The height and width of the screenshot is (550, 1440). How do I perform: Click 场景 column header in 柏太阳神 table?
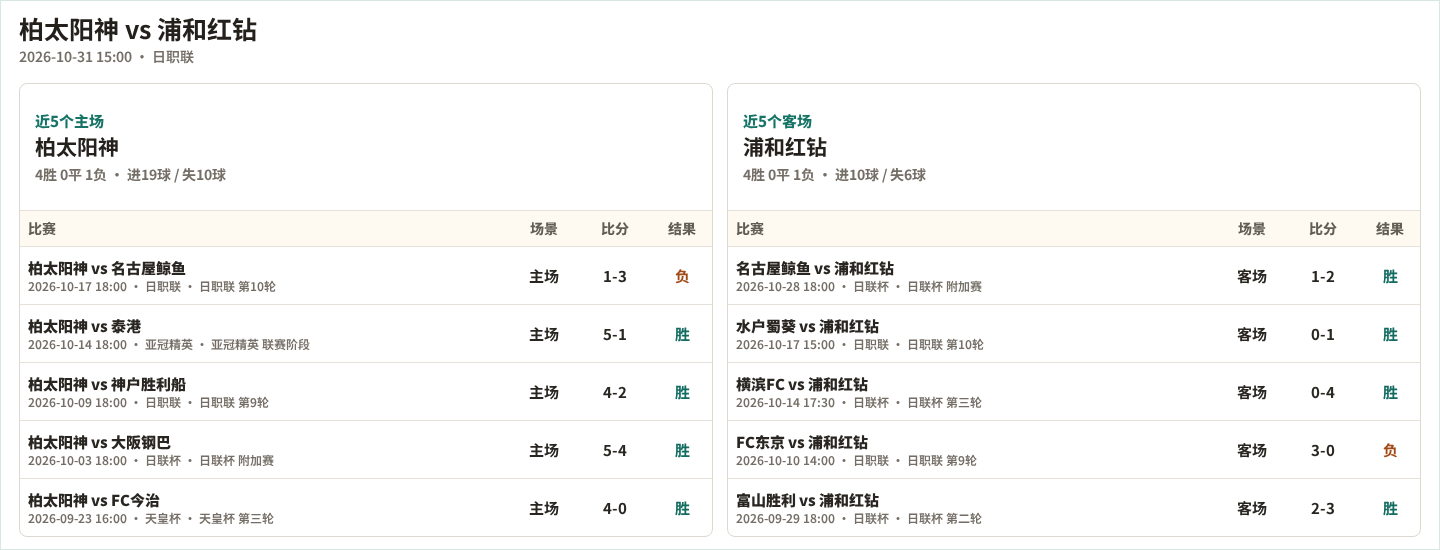pyautogui.click(x=544, y=229)
